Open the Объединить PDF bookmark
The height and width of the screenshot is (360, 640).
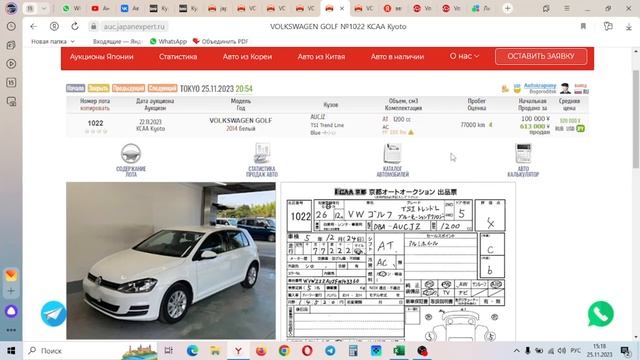coord(220,41)
